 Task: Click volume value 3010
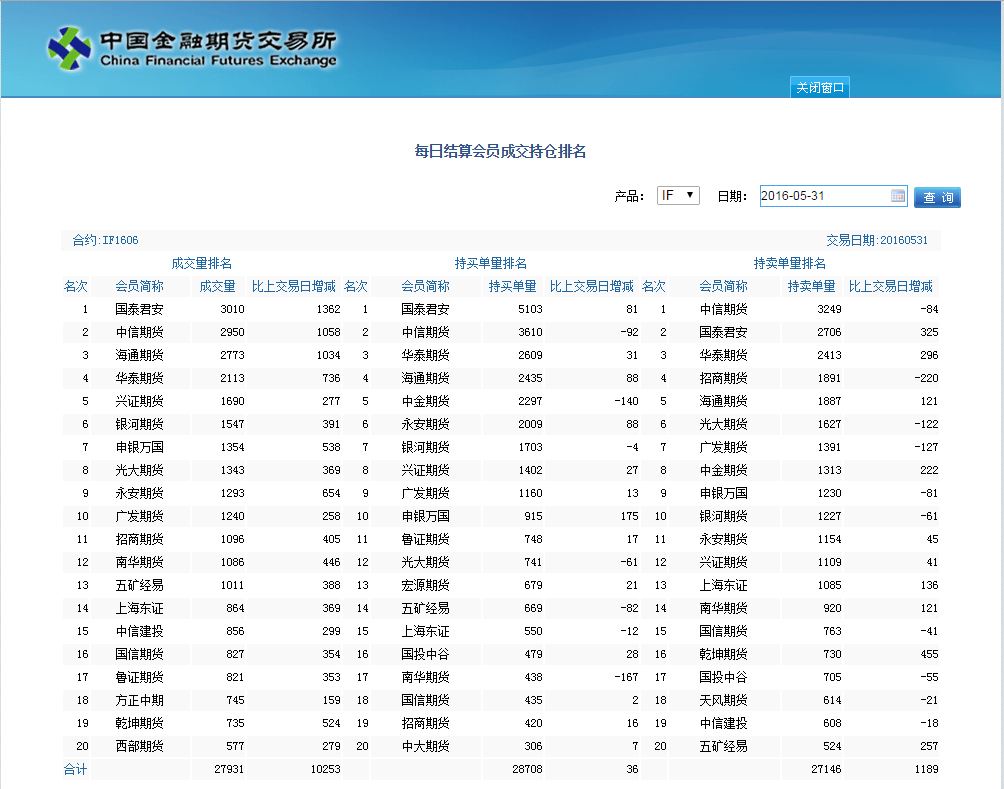(x=232, y=309)
